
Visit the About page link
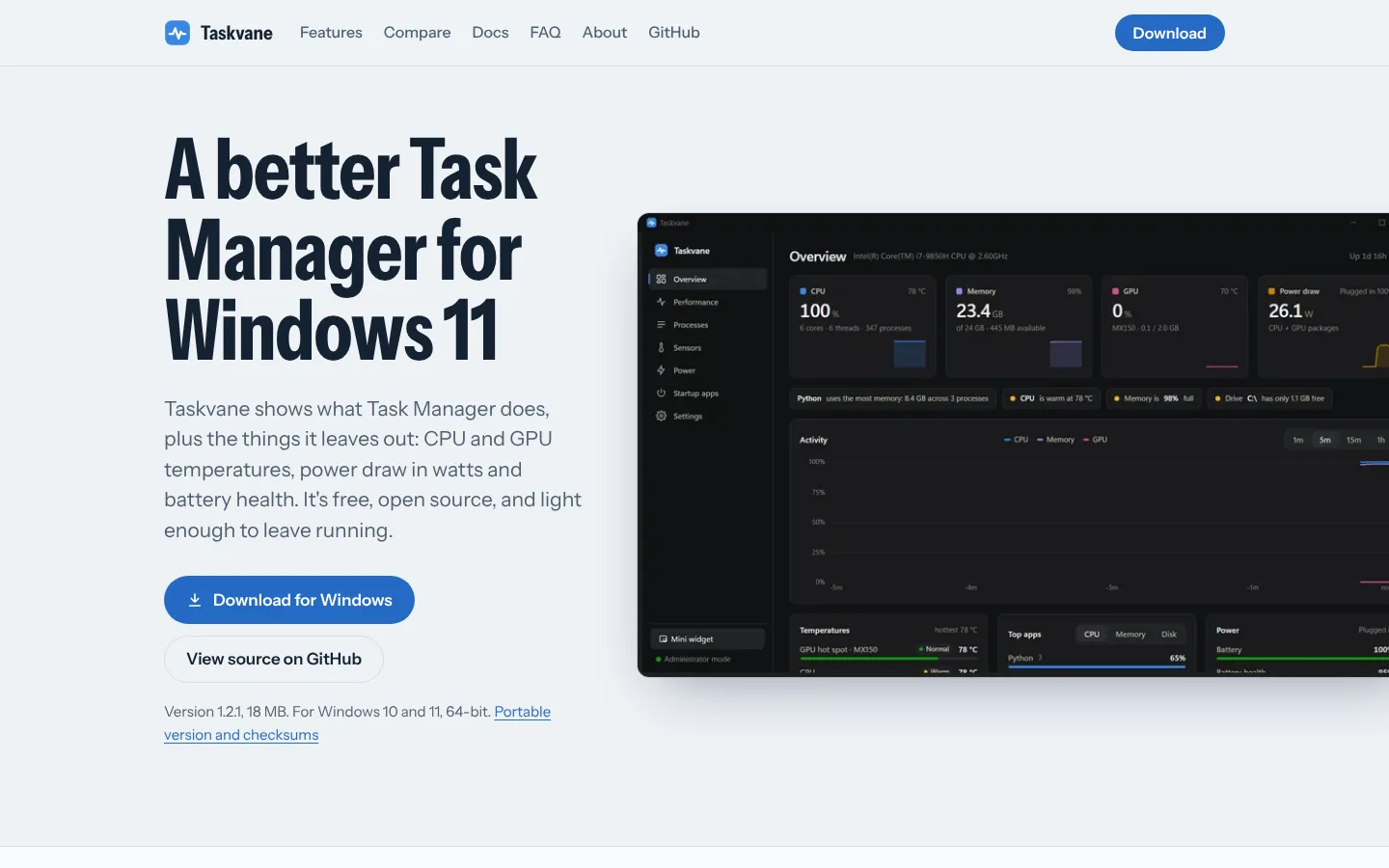(x=605, y=33)
